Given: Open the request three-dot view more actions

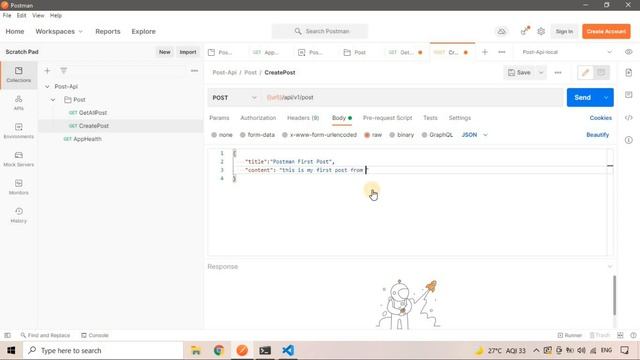Looking at the screenshot, I should (x=558, y=73).
